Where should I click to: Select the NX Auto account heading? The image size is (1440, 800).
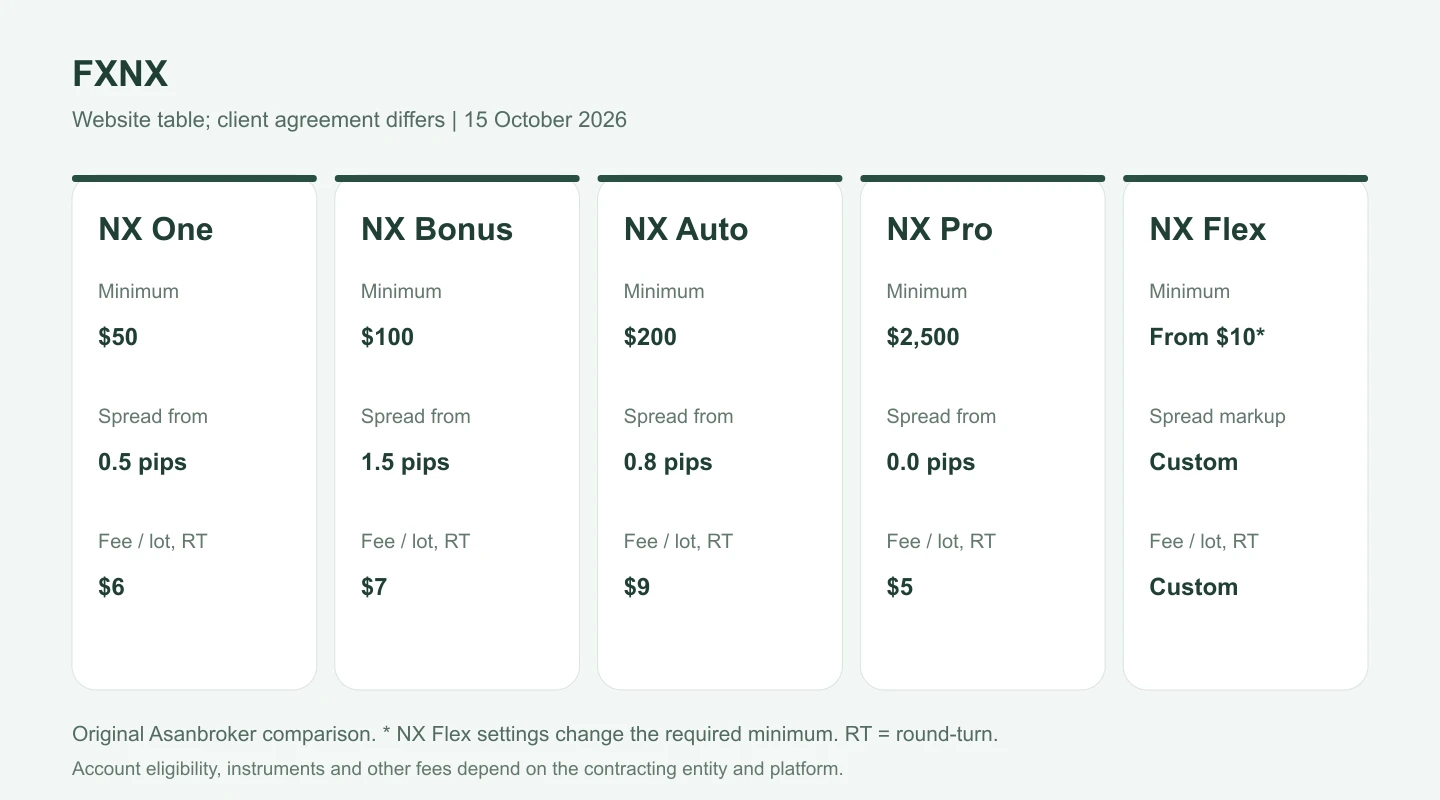686,229
